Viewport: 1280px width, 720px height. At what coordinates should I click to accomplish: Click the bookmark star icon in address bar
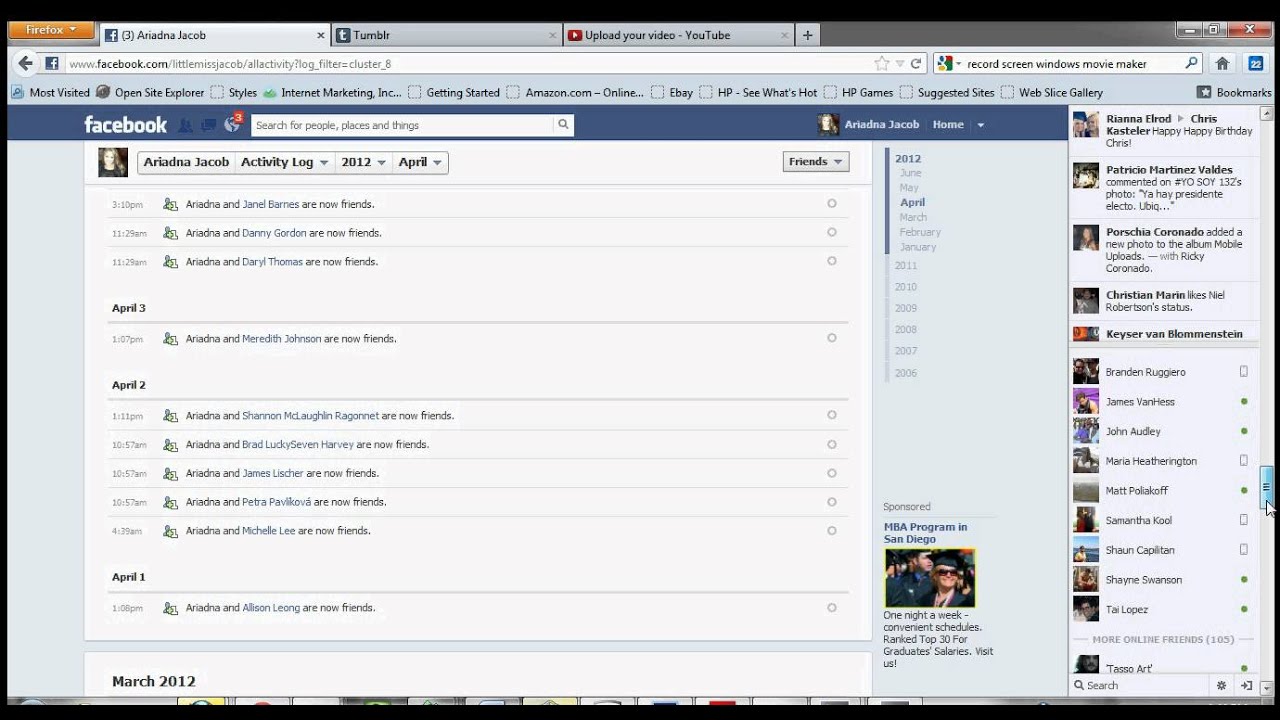pos(882,63)
